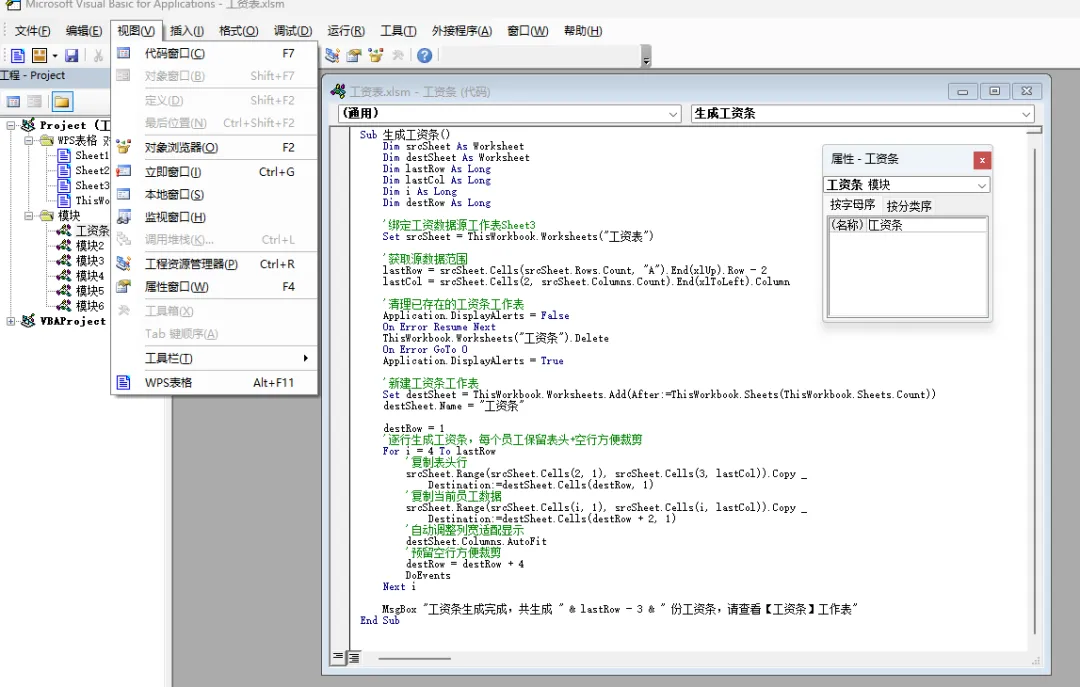Click View Code icon in Project pane

click(x=13, y=102)
